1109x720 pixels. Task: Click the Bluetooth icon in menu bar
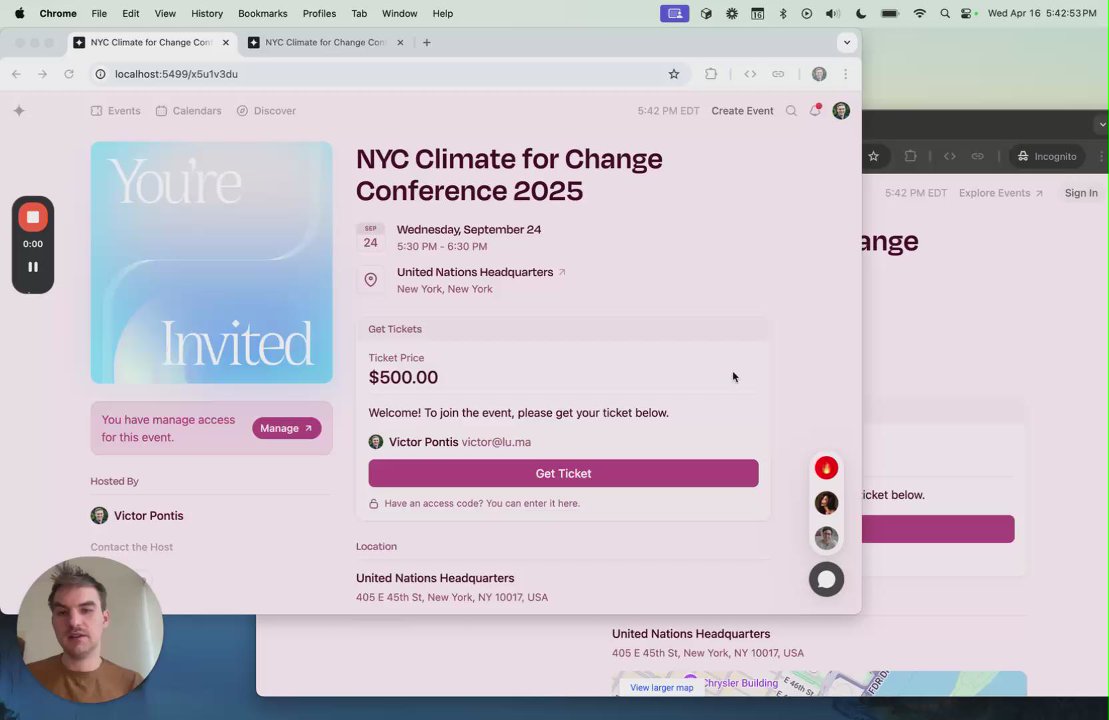(x=782, y=13)
